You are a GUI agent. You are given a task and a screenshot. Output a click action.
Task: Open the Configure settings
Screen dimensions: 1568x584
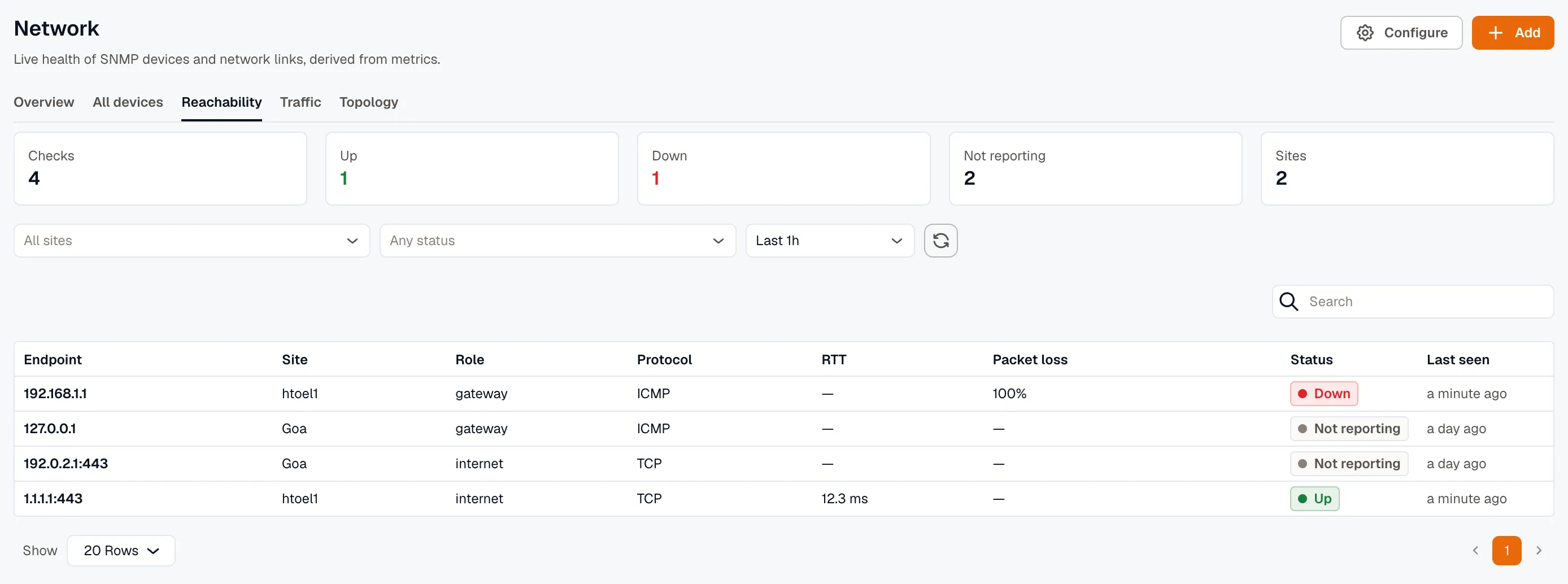[x=1401, y=33]
